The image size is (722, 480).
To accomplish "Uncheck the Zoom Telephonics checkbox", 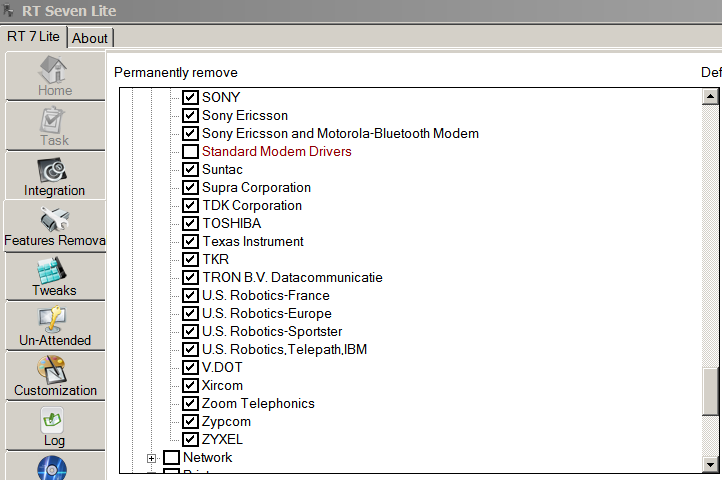I will pos(190,403).
